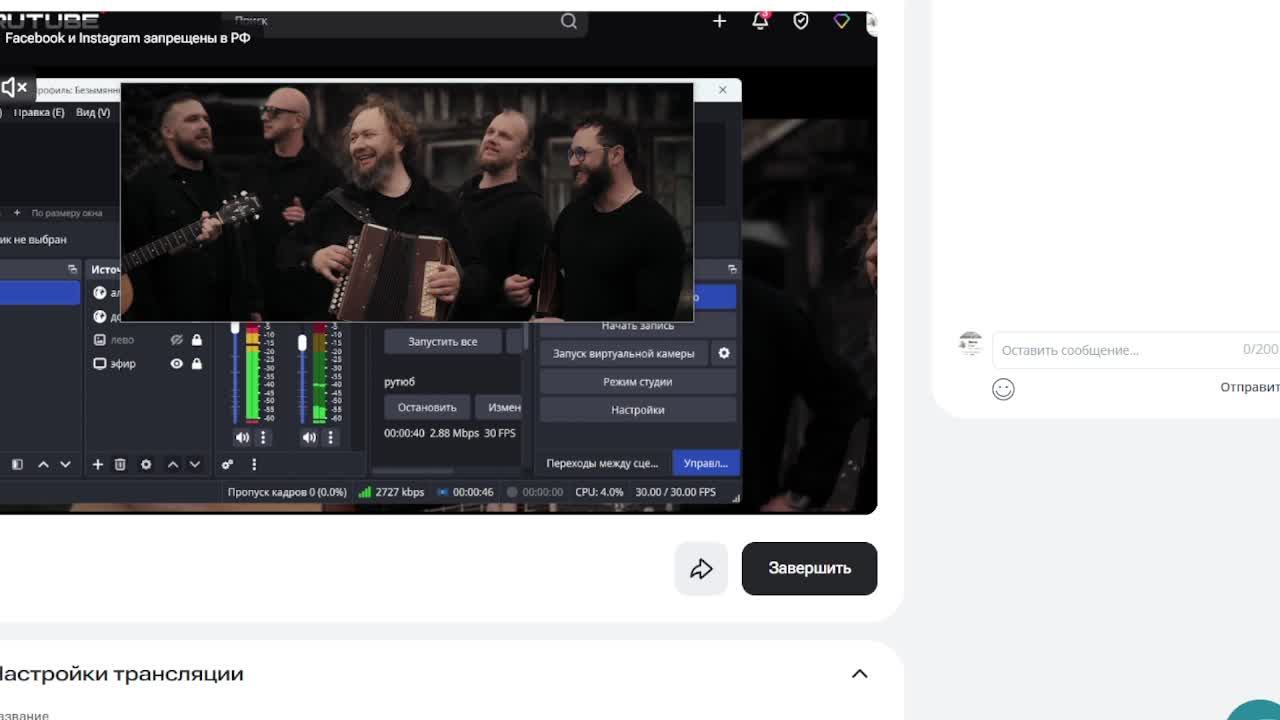Click the share arrow icon
The width and height of the screenshot is (1280, 720).
701,568
